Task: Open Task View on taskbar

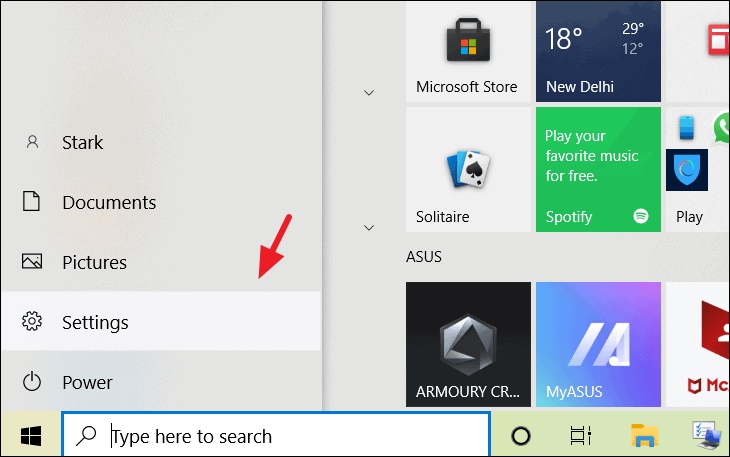Action: pos(581,436)
